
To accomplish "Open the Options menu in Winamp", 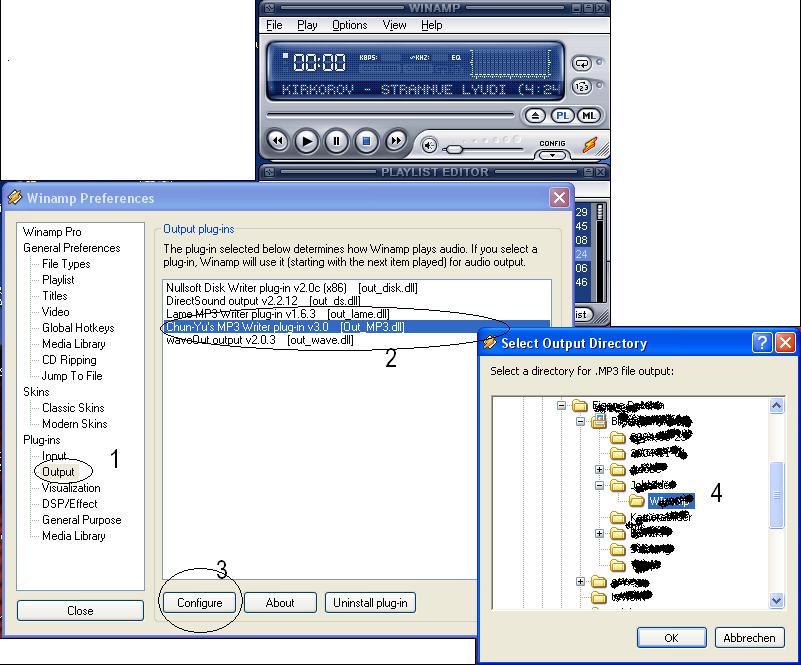I will [349, 25].
